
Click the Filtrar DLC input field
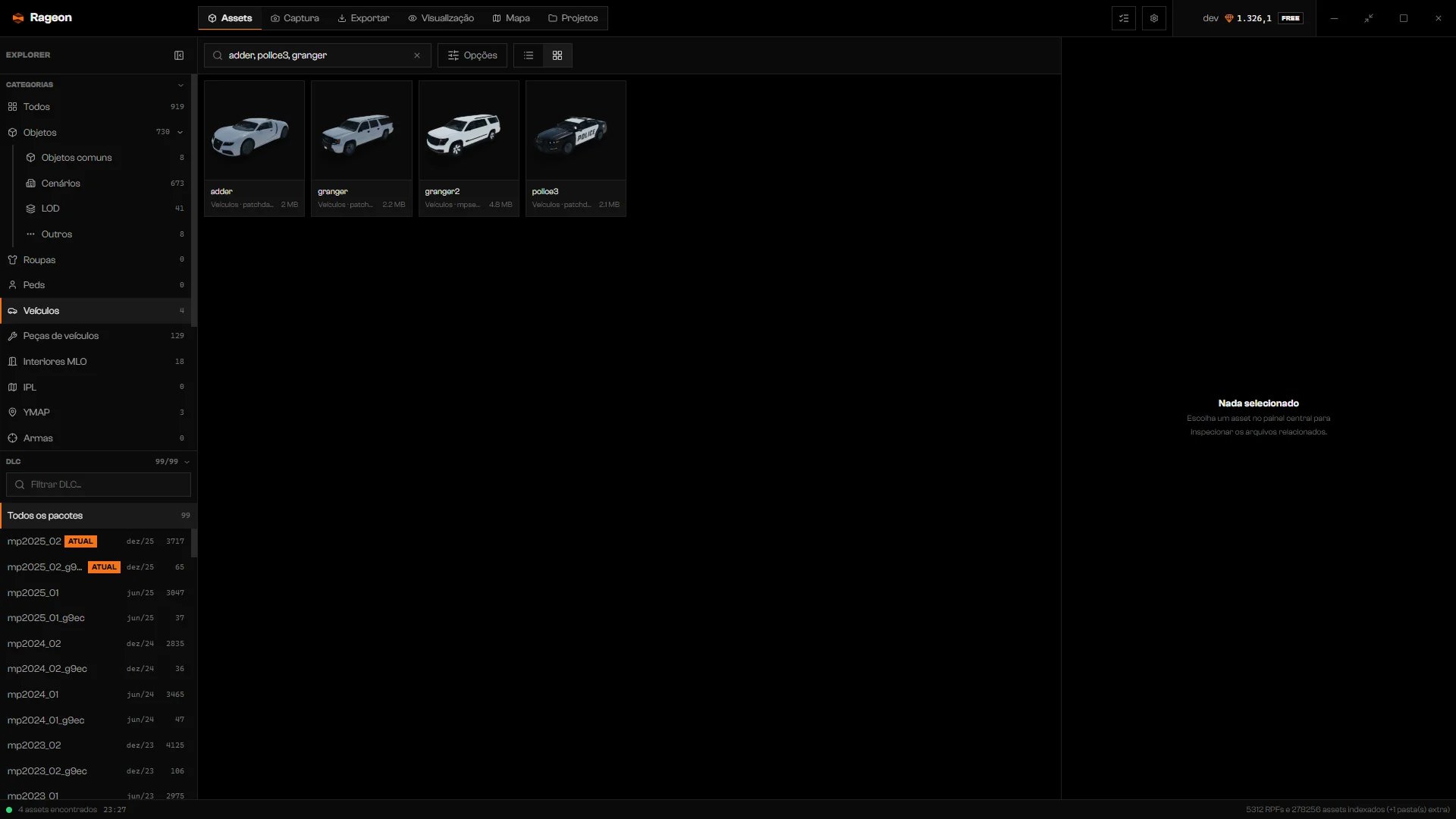click(99, 485)
